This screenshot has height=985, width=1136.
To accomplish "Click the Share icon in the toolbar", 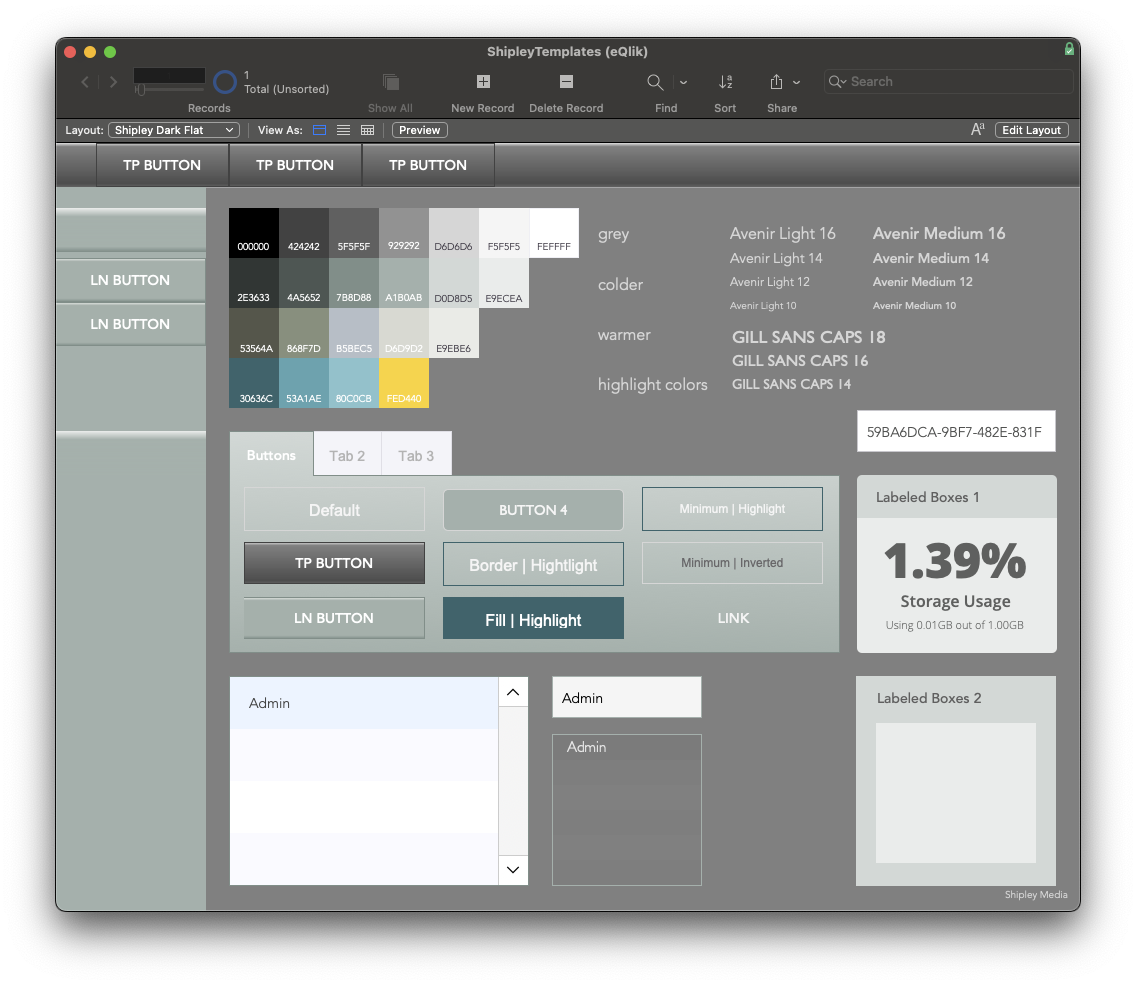I will 779,83.
